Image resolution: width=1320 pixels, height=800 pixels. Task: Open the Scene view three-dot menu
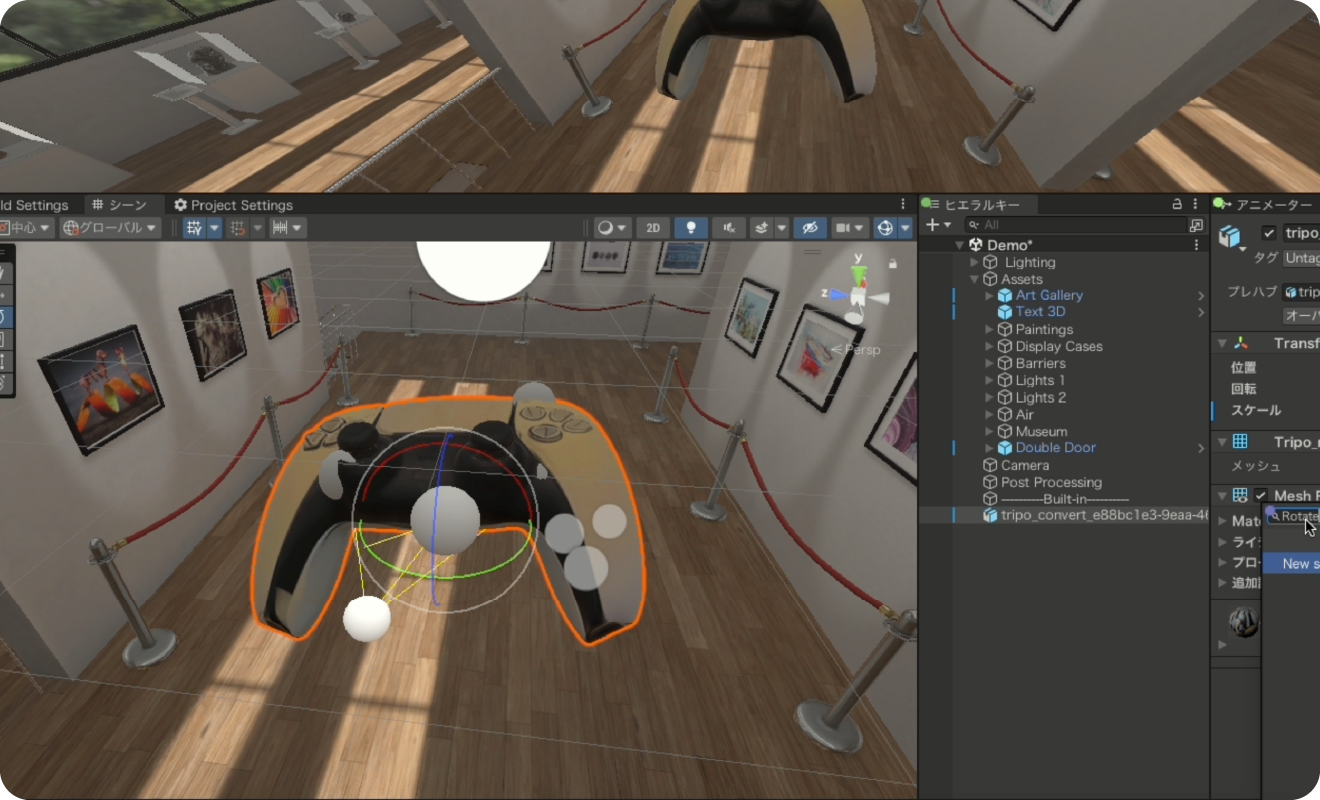click(903, 204)
